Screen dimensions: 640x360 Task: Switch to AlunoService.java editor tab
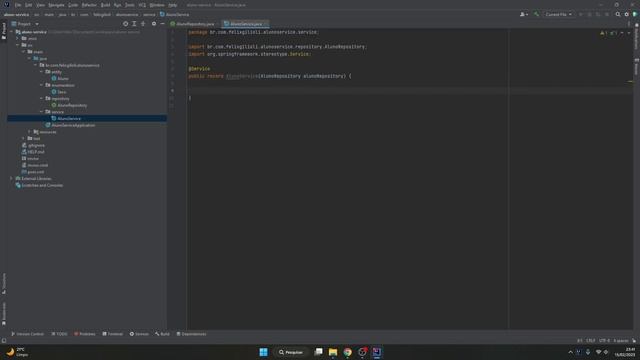tap(245, 24)
